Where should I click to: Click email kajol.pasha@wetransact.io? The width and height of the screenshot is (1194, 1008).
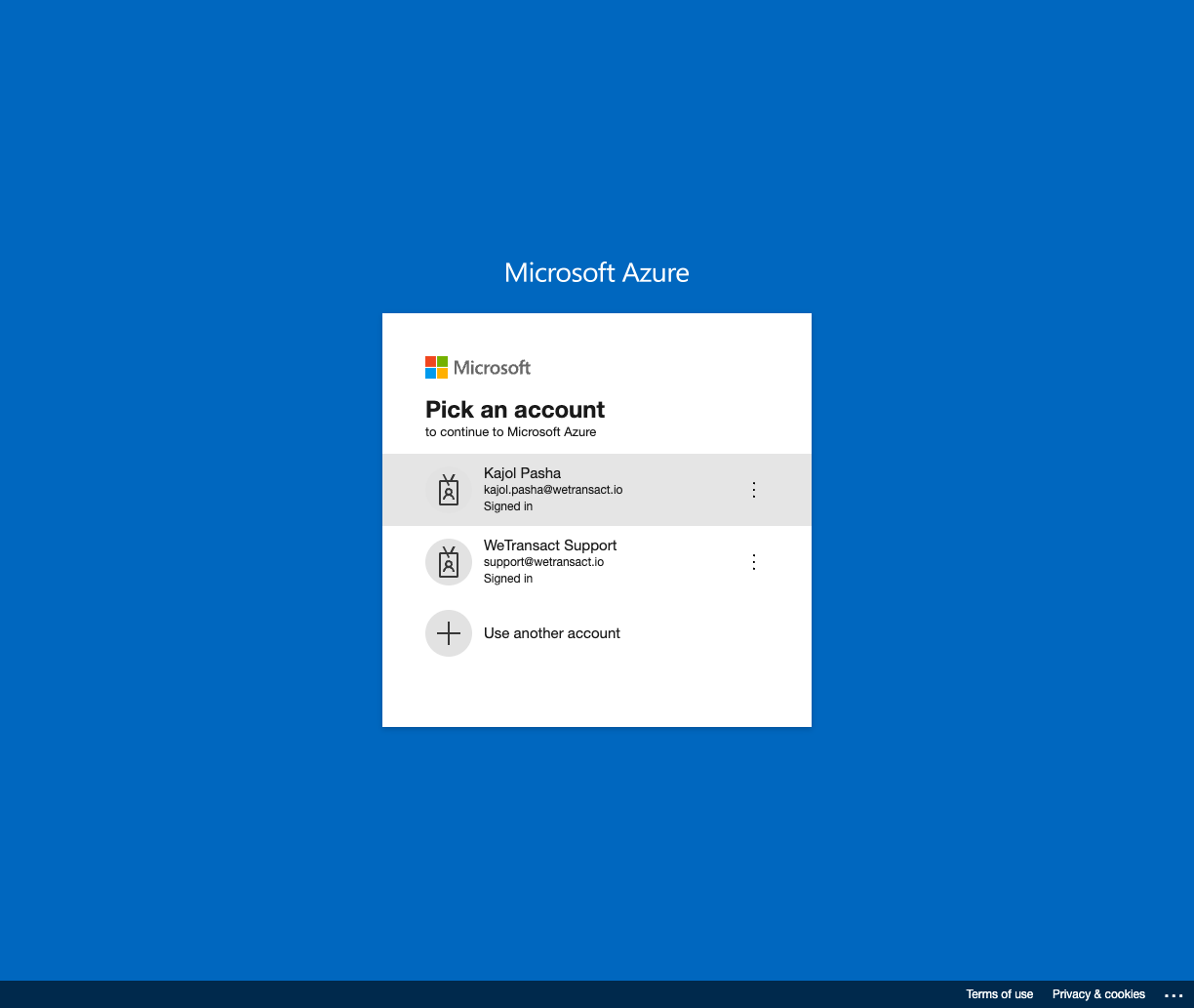pos(553,490)
